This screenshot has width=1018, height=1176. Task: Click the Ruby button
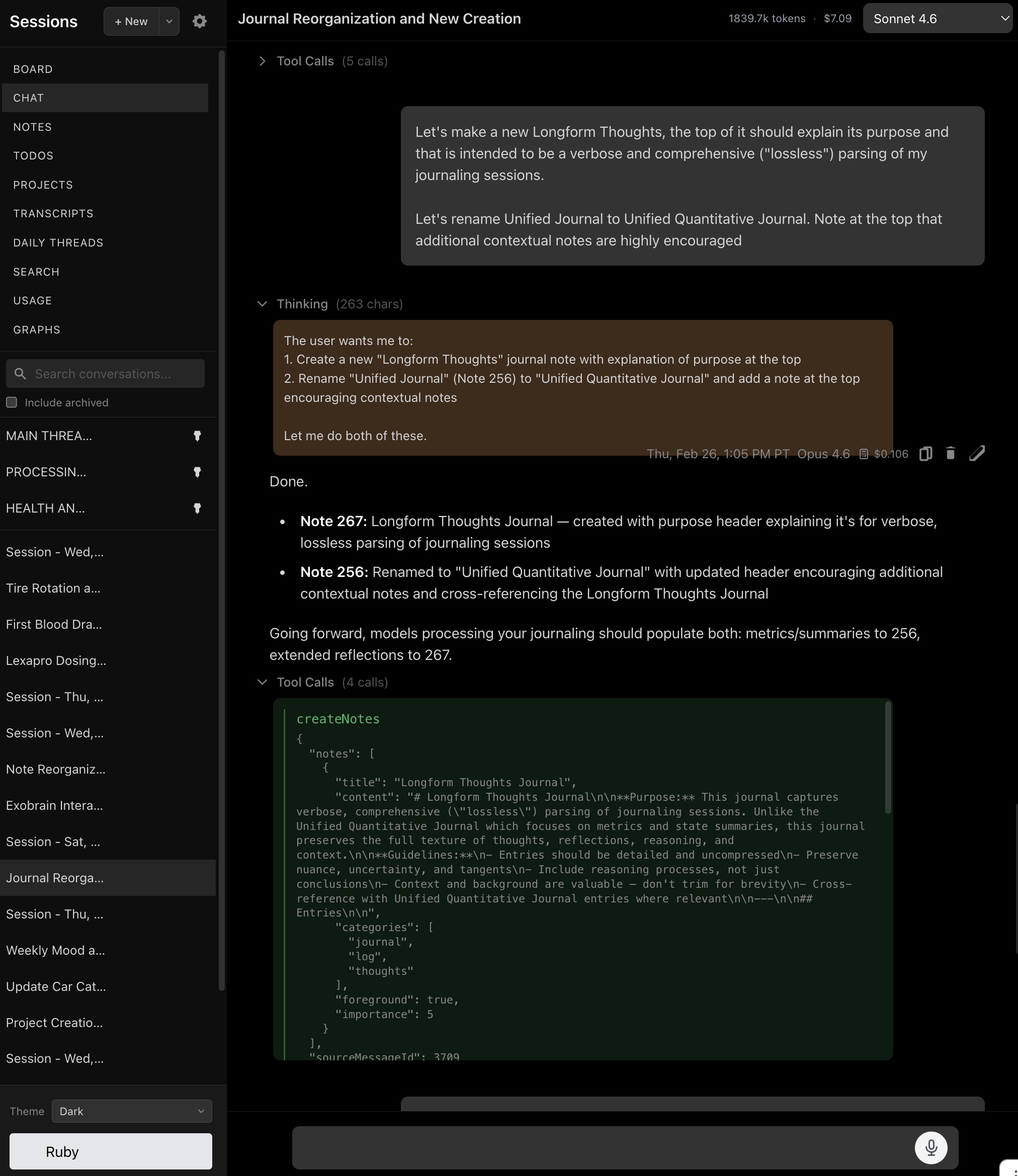tap(111, 1151)
